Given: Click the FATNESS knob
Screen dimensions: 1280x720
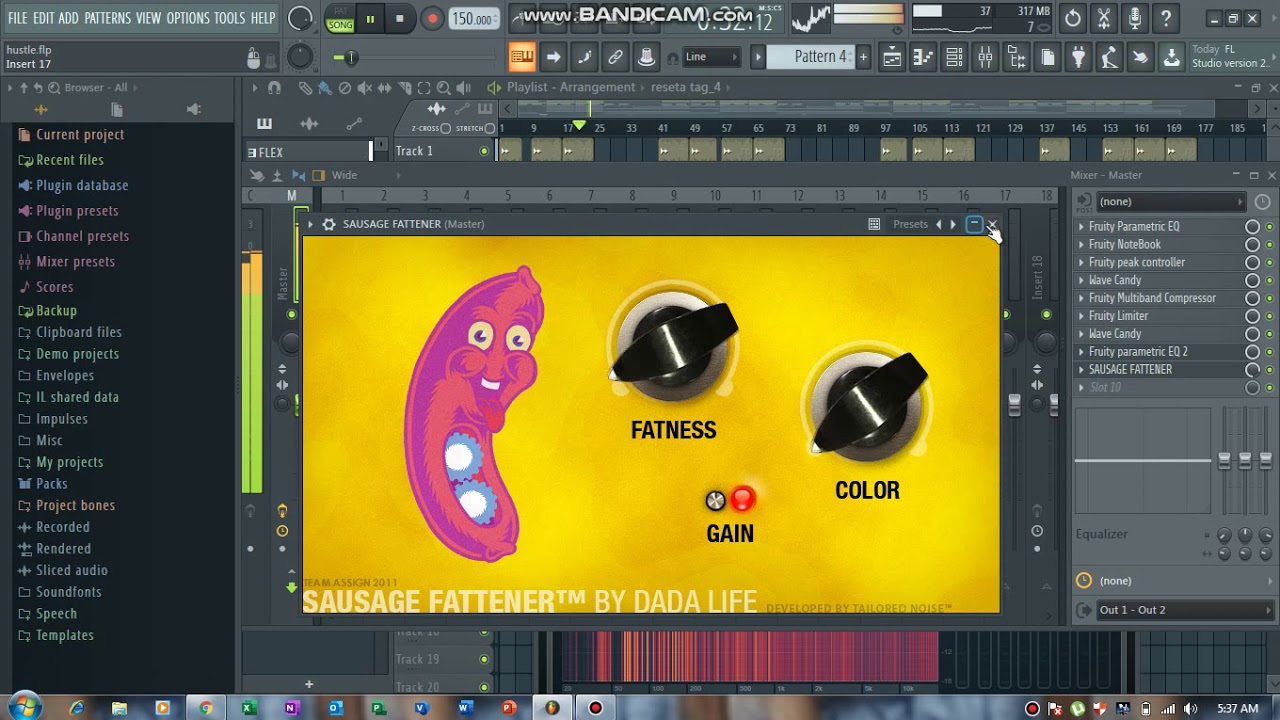Looking at the screenshot, I should tap(673, 344).
